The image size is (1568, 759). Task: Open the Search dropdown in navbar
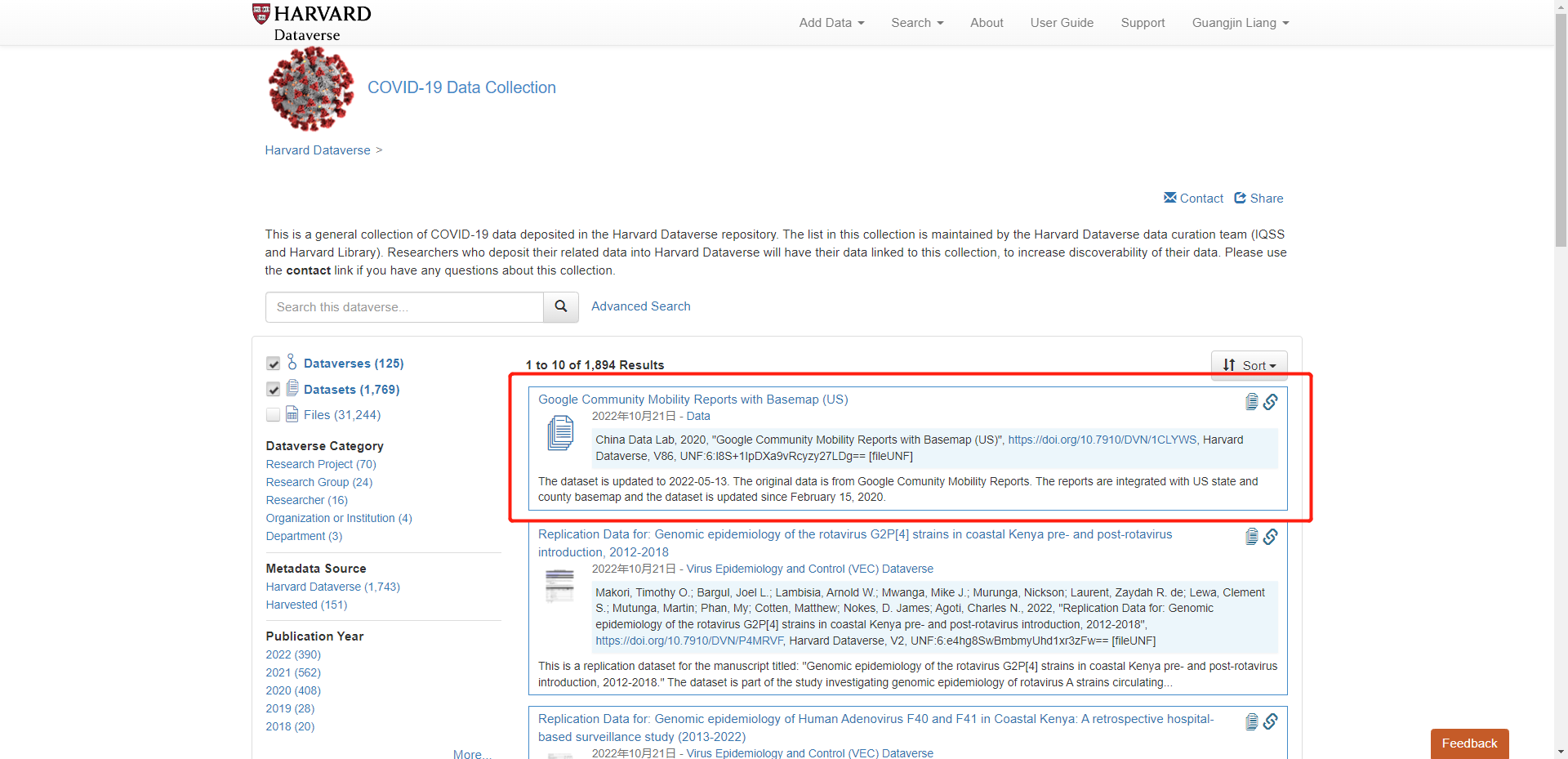pyautogui.click(x=917, y=23)
